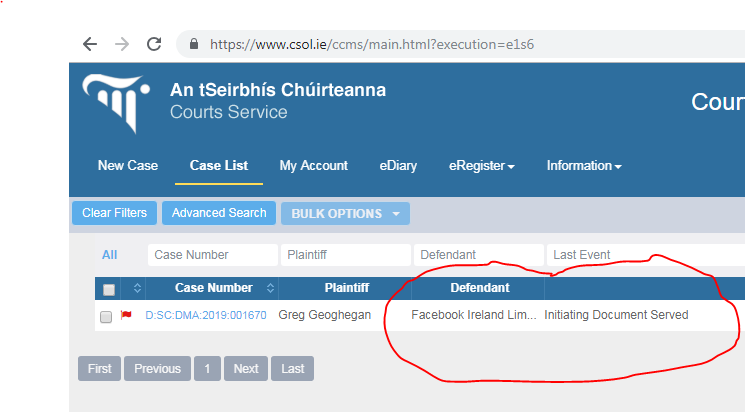The height and width of the screenshot is (412, 745).
Task: Tick the select-all checkbox in table header
Action: pyautogui.click(x=109, y=289)
